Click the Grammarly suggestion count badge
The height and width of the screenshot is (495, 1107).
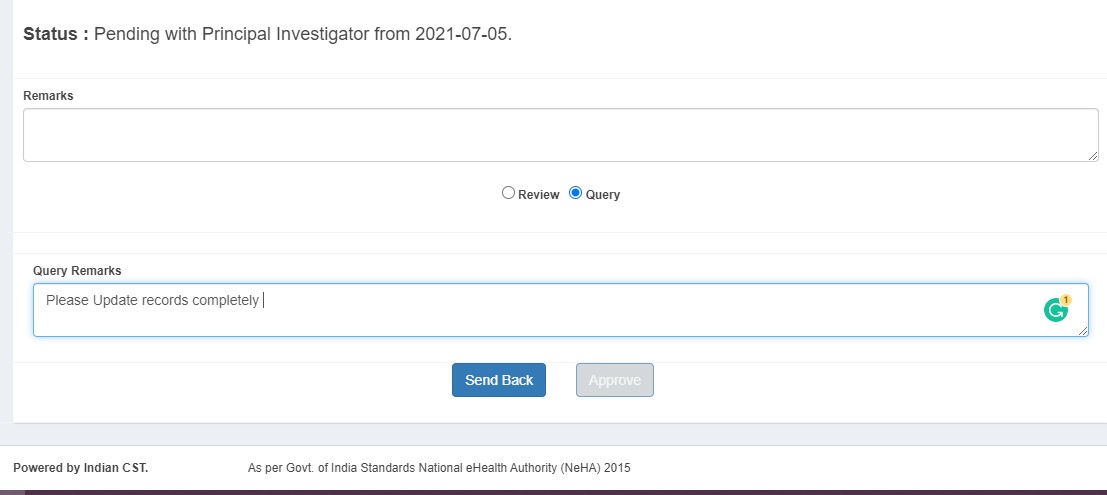1065,300
